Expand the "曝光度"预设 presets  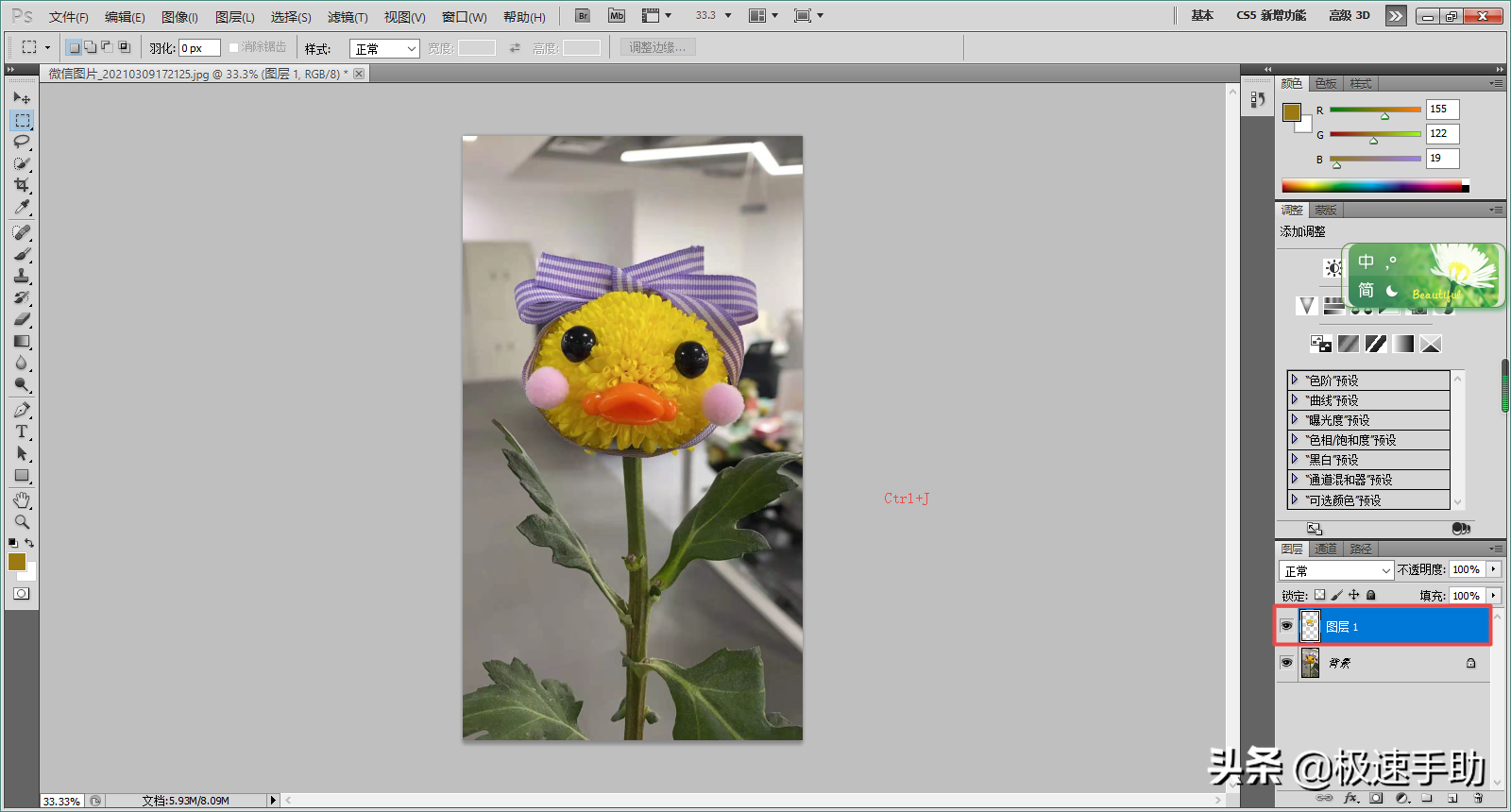click(x=1295, y=419)
